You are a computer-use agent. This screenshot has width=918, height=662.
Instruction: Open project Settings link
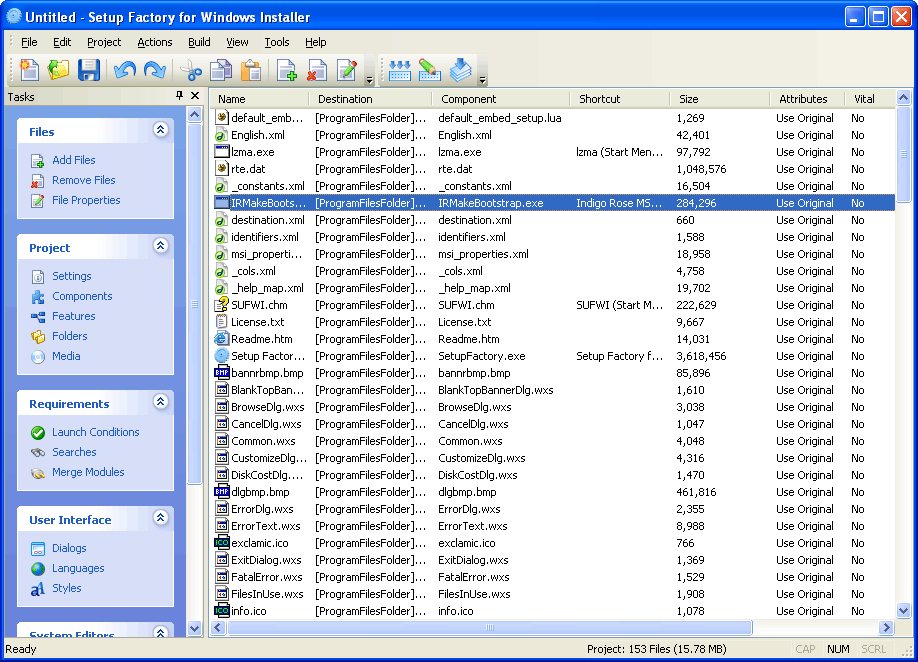click(x=71, y=276)
